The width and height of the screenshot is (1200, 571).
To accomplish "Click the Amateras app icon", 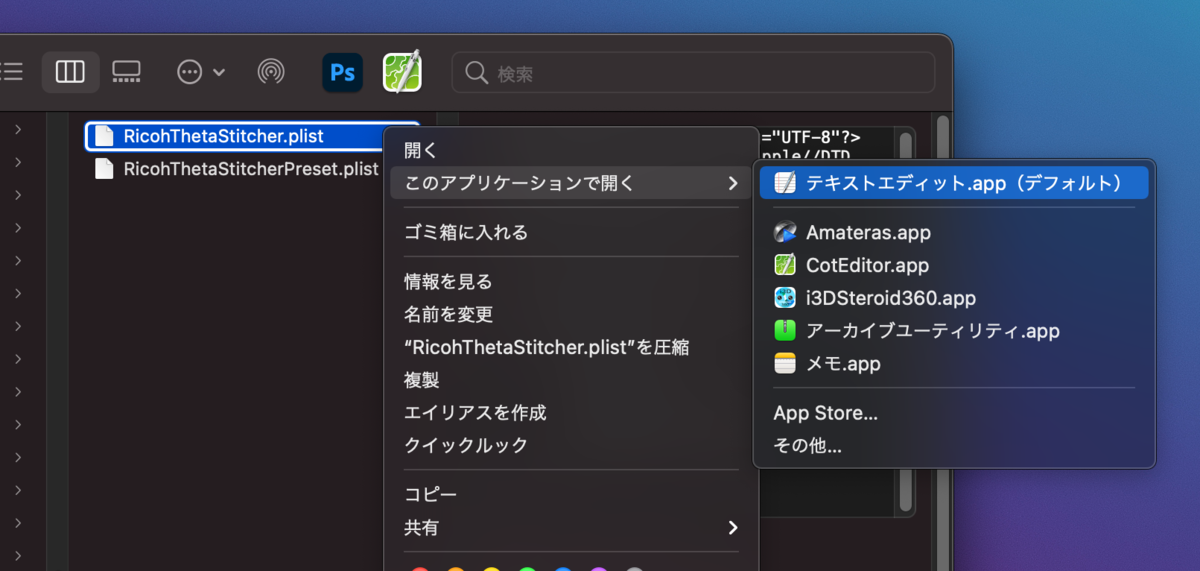I will pos(785,233).
